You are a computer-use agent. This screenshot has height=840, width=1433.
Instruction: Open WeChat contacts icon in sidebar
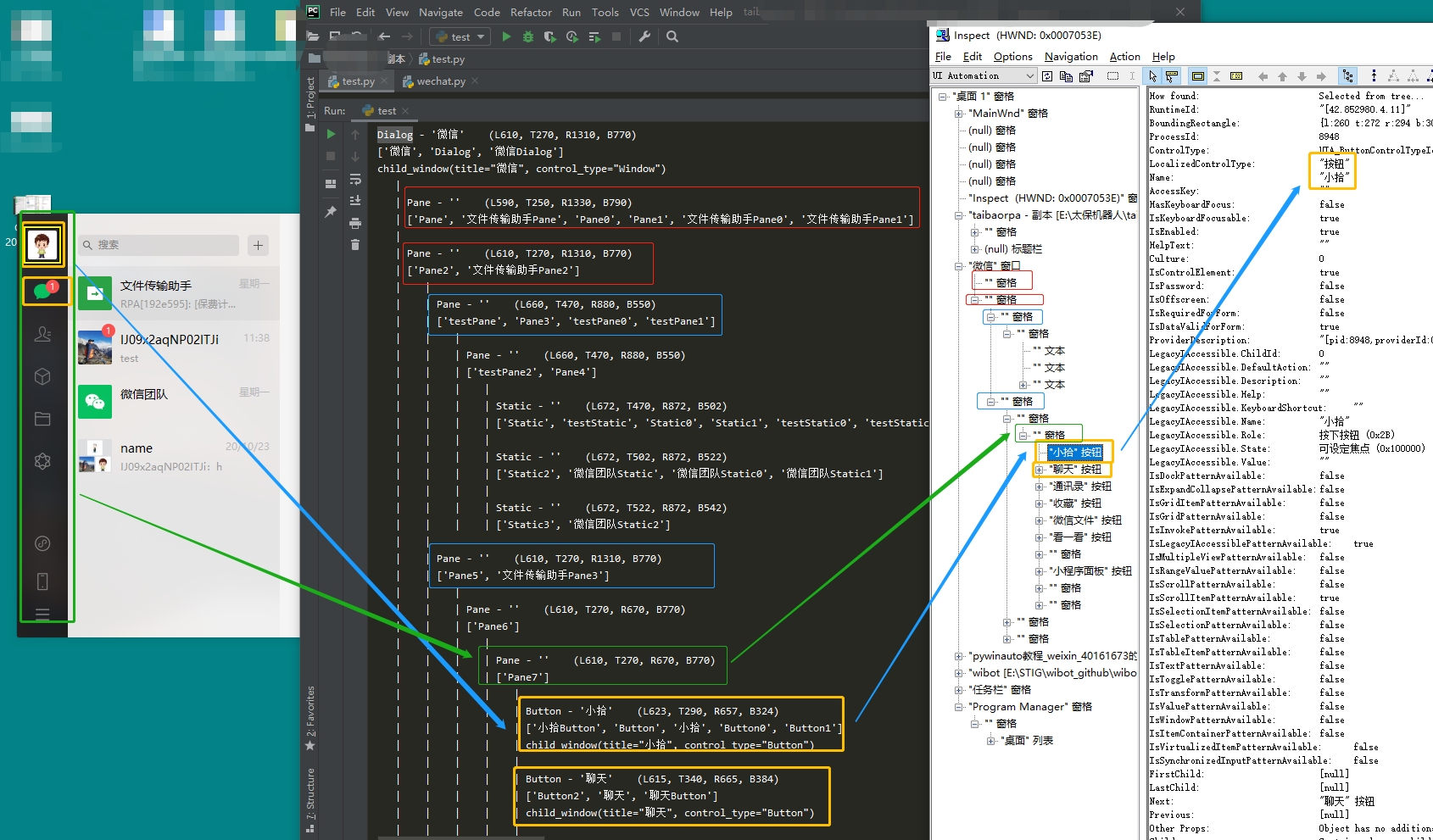42,334
